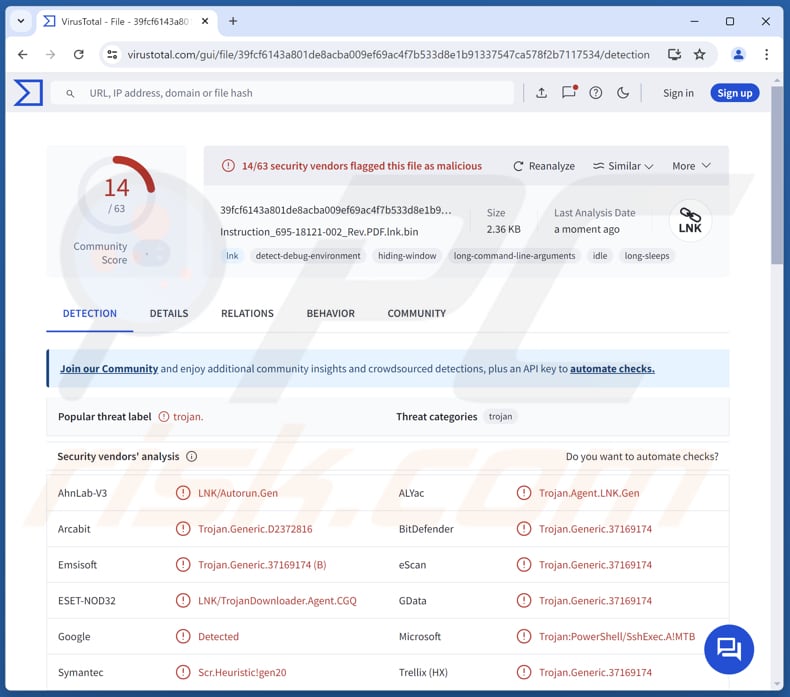This screenshot has height=697, width=790.
Task: Click the LNK file type icon
Action: point(690,221)
